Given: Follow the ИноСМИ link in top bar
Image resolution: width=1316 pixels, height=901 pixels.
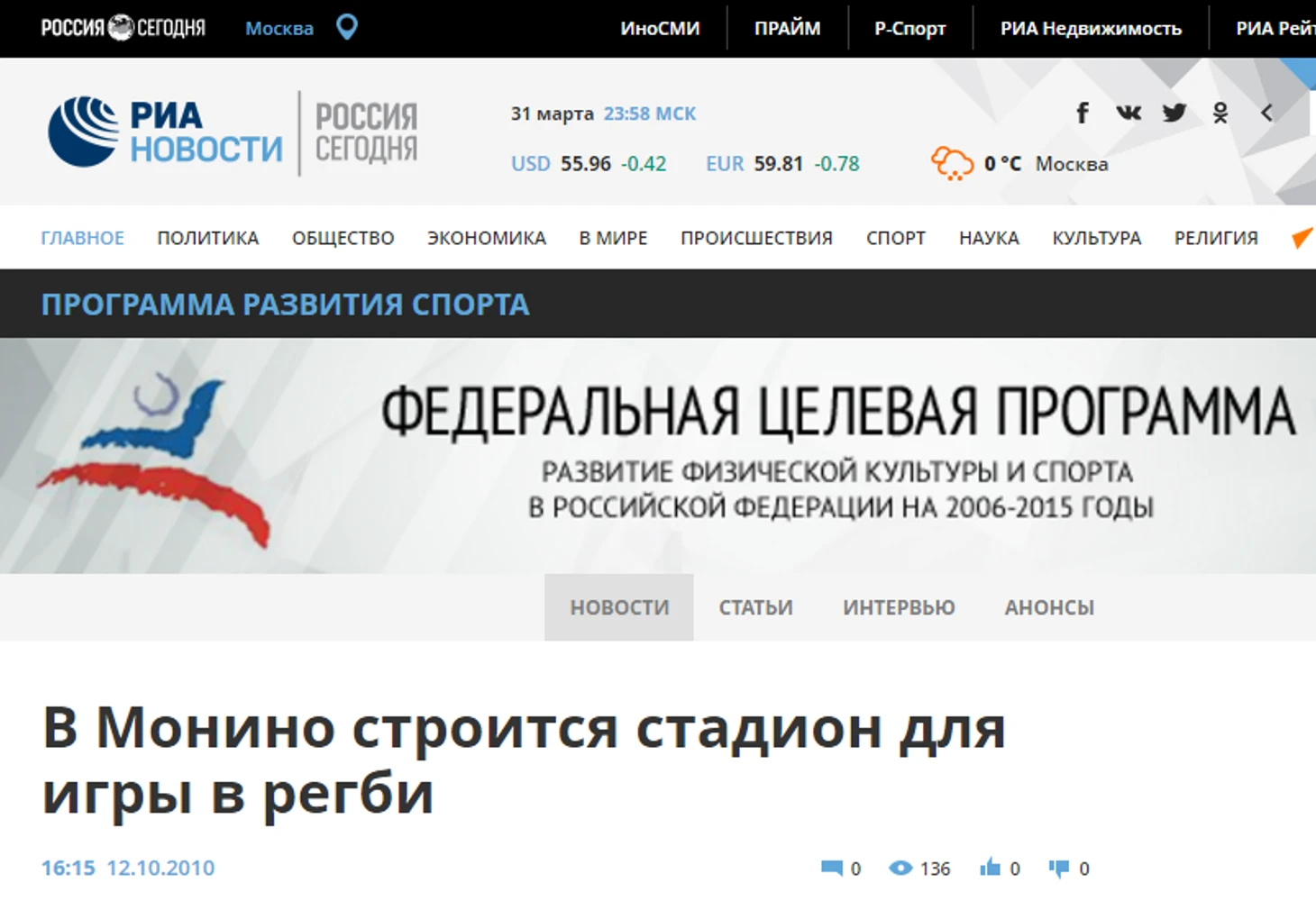Looking at the screenshot, I should click(x=660, y=28).
